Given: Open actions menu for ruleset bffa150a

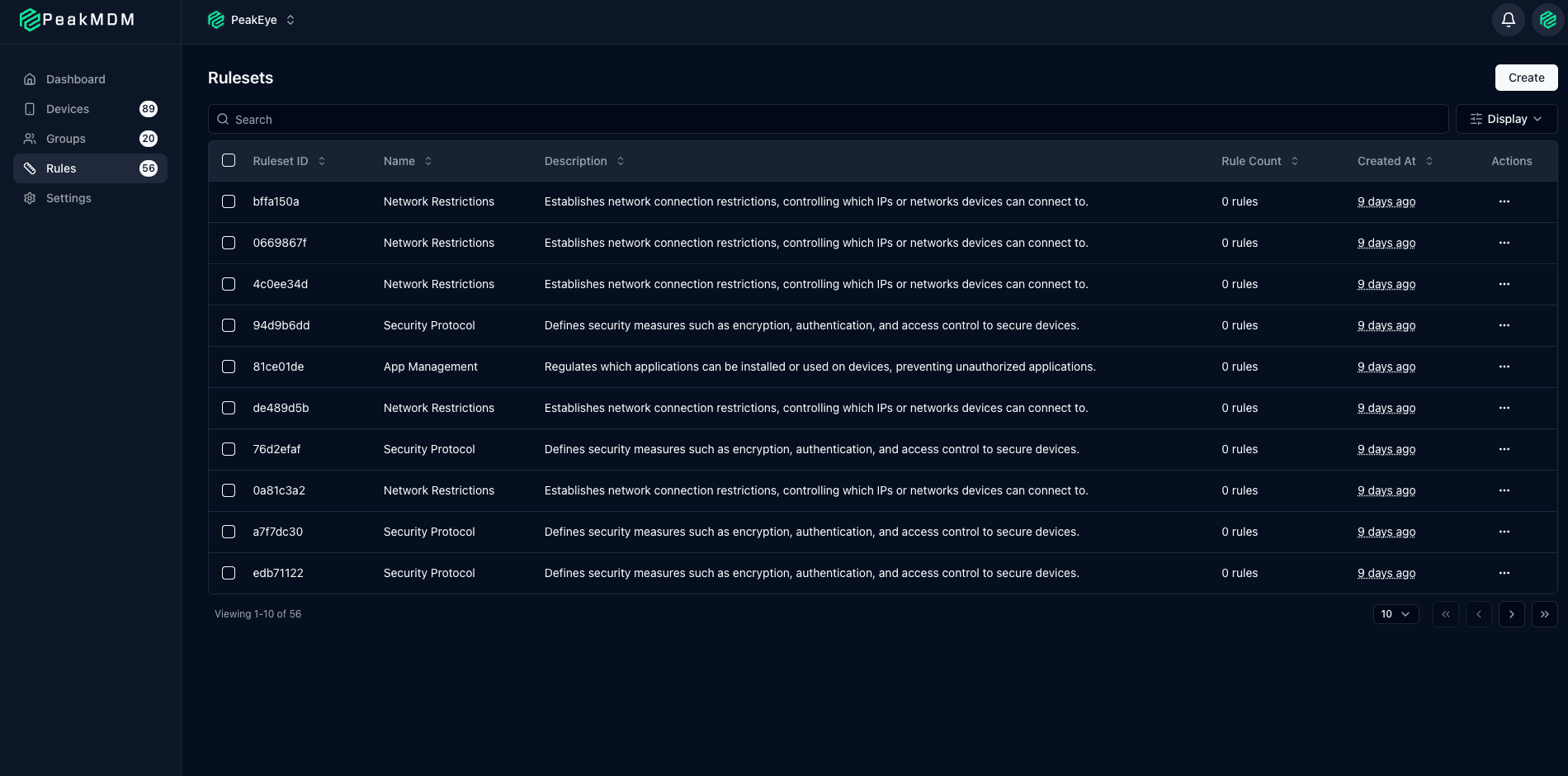Looking at the screenshot, I should tap(1504, 201).
